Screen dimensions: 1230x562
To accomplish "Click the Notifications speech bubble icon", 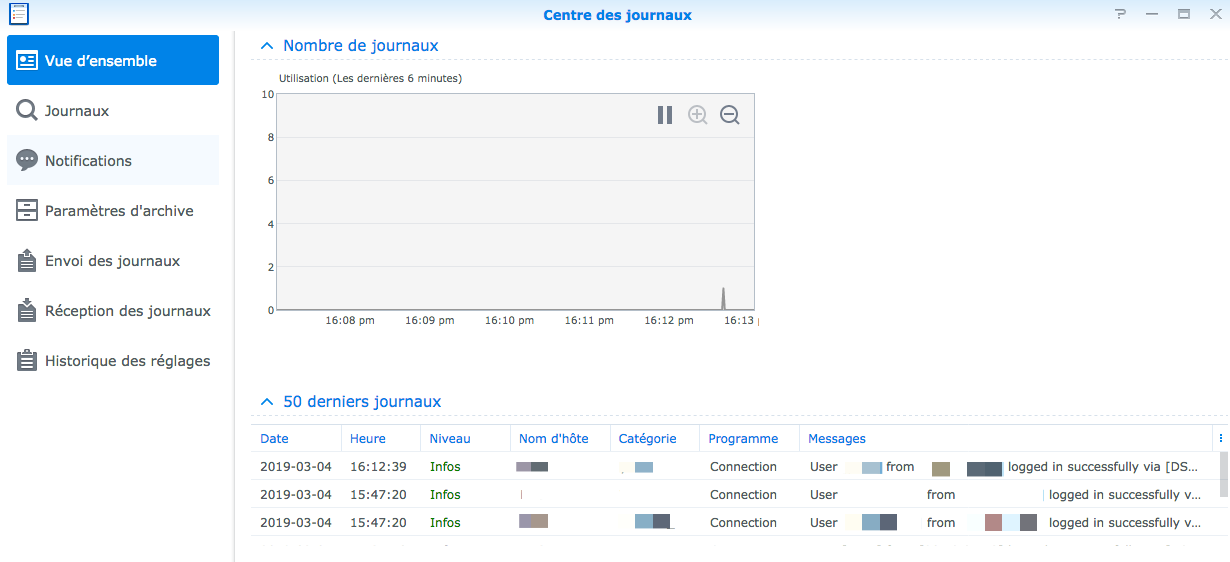I will [x=27, y=161].
